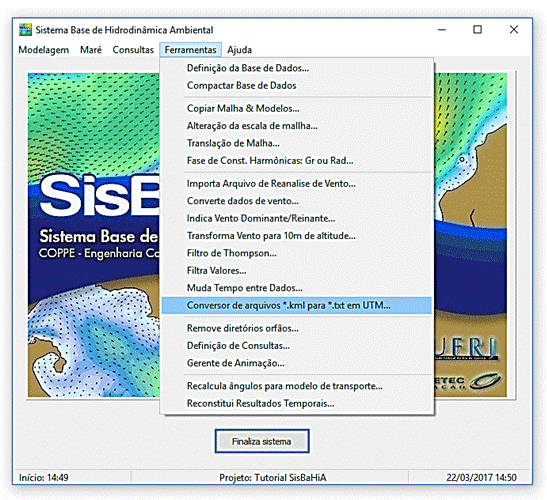Open the Modelagem menu
The width and height of the screenshot is (547, 500).
point(44,50)
